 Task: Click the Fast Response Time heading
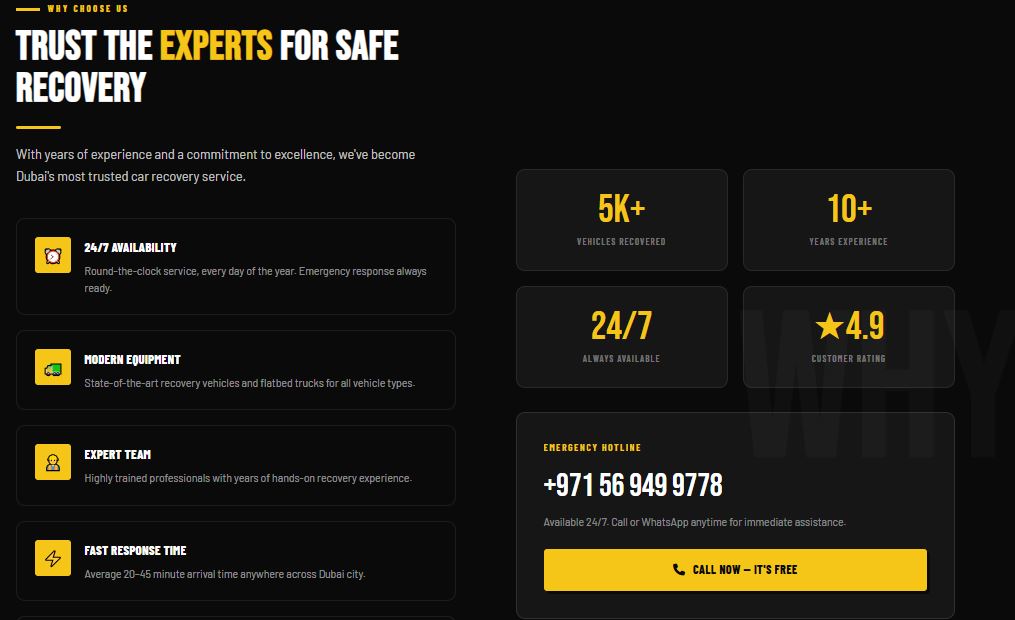(135, 550)
